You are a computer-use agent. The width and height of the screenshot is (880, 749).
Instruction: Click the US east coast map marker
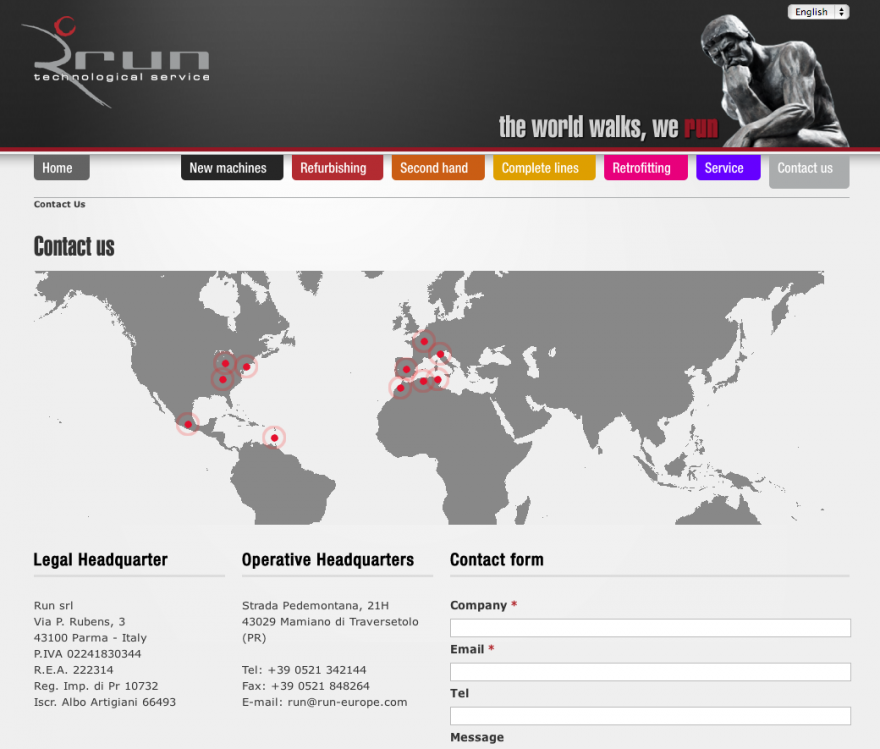pos(246,366)
